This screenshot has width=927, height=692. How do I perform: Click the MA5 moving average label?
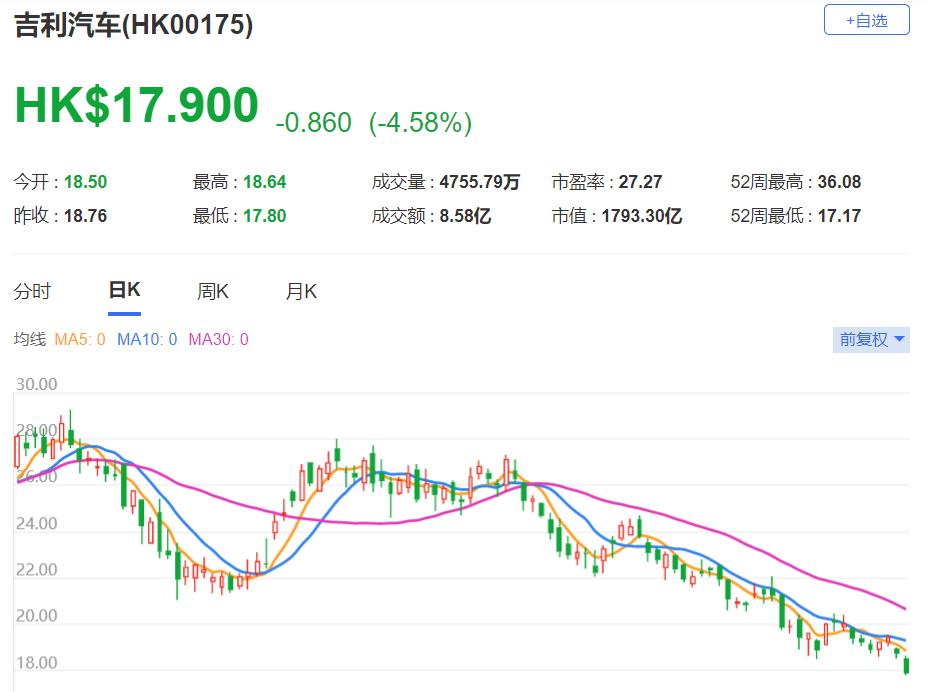coord(80,339)
